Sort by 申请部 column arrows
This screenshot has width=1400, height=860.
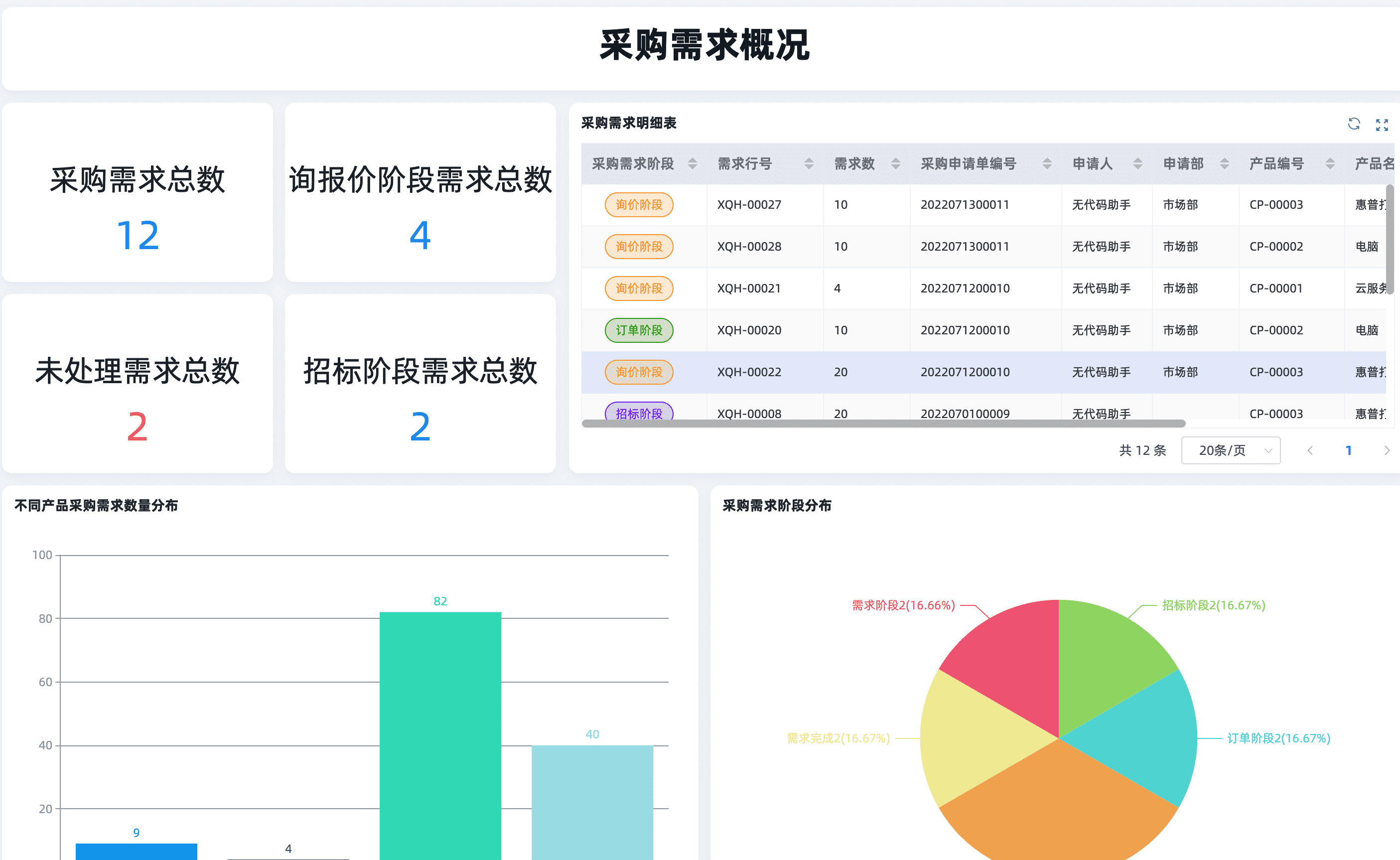click(x=1224, y=164)
